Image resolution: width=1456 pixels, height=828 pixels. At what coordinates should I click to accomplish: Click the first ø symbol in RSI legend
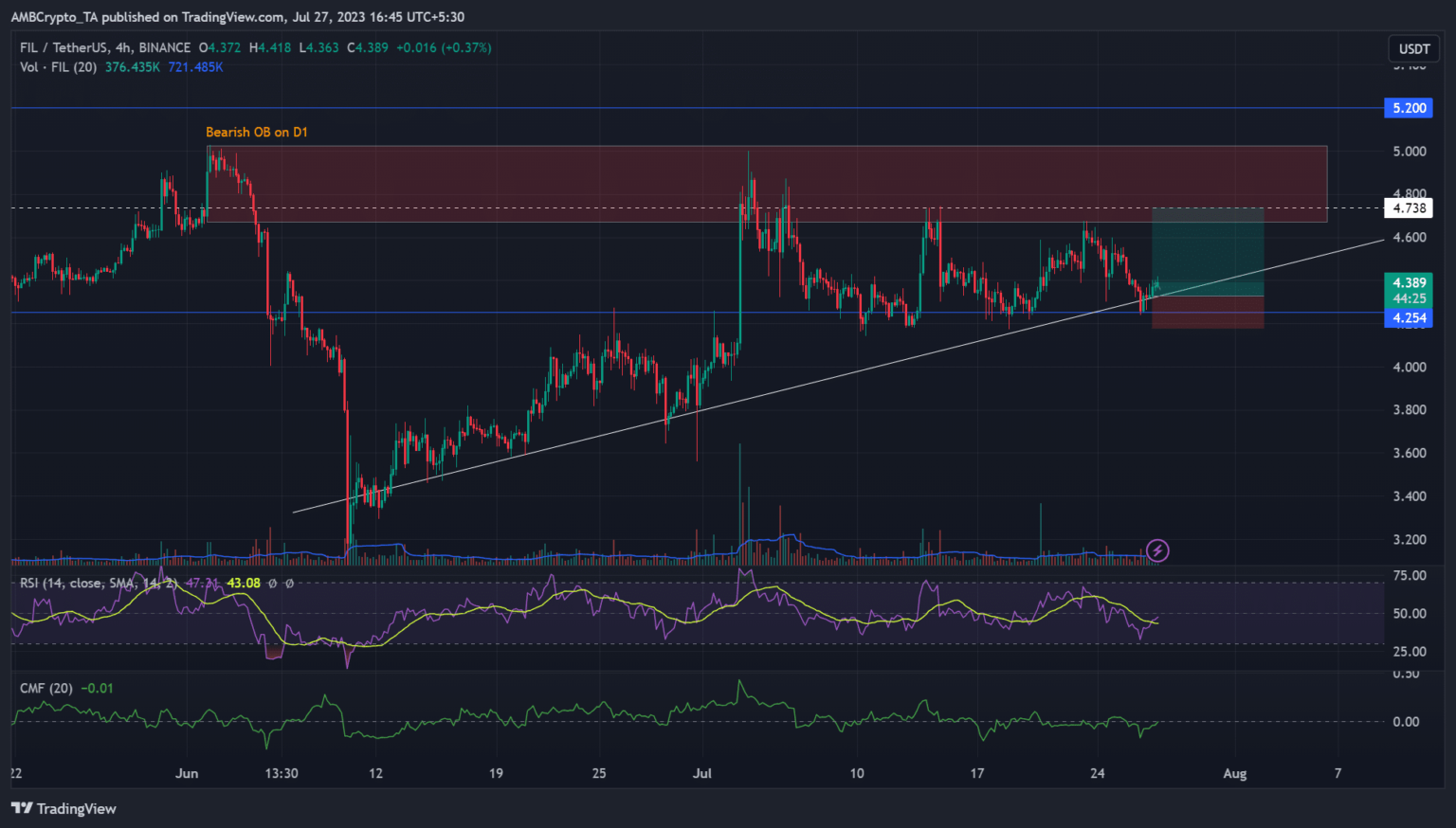[x=273, y=584]
